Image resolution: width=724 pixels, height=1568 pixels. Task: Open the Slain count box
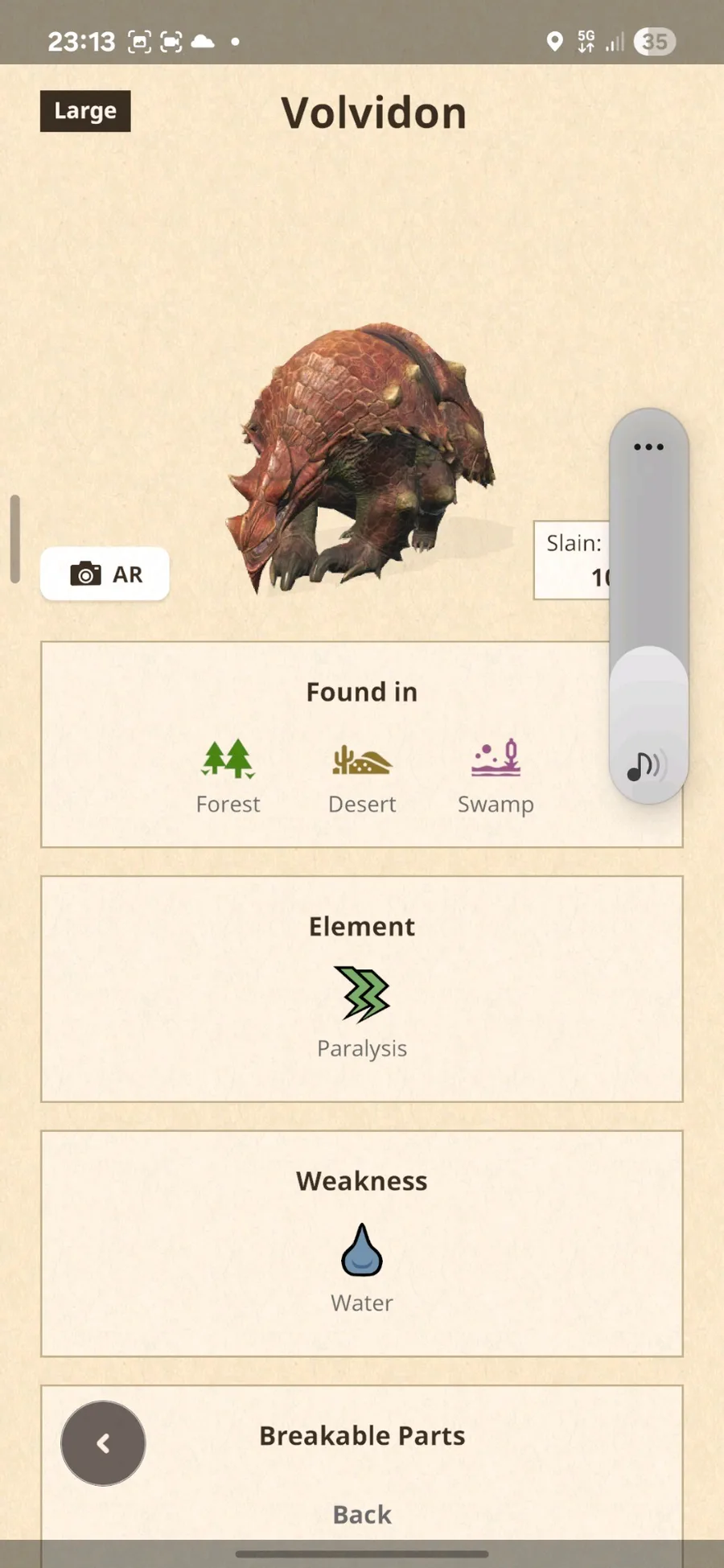coord(572,560)
